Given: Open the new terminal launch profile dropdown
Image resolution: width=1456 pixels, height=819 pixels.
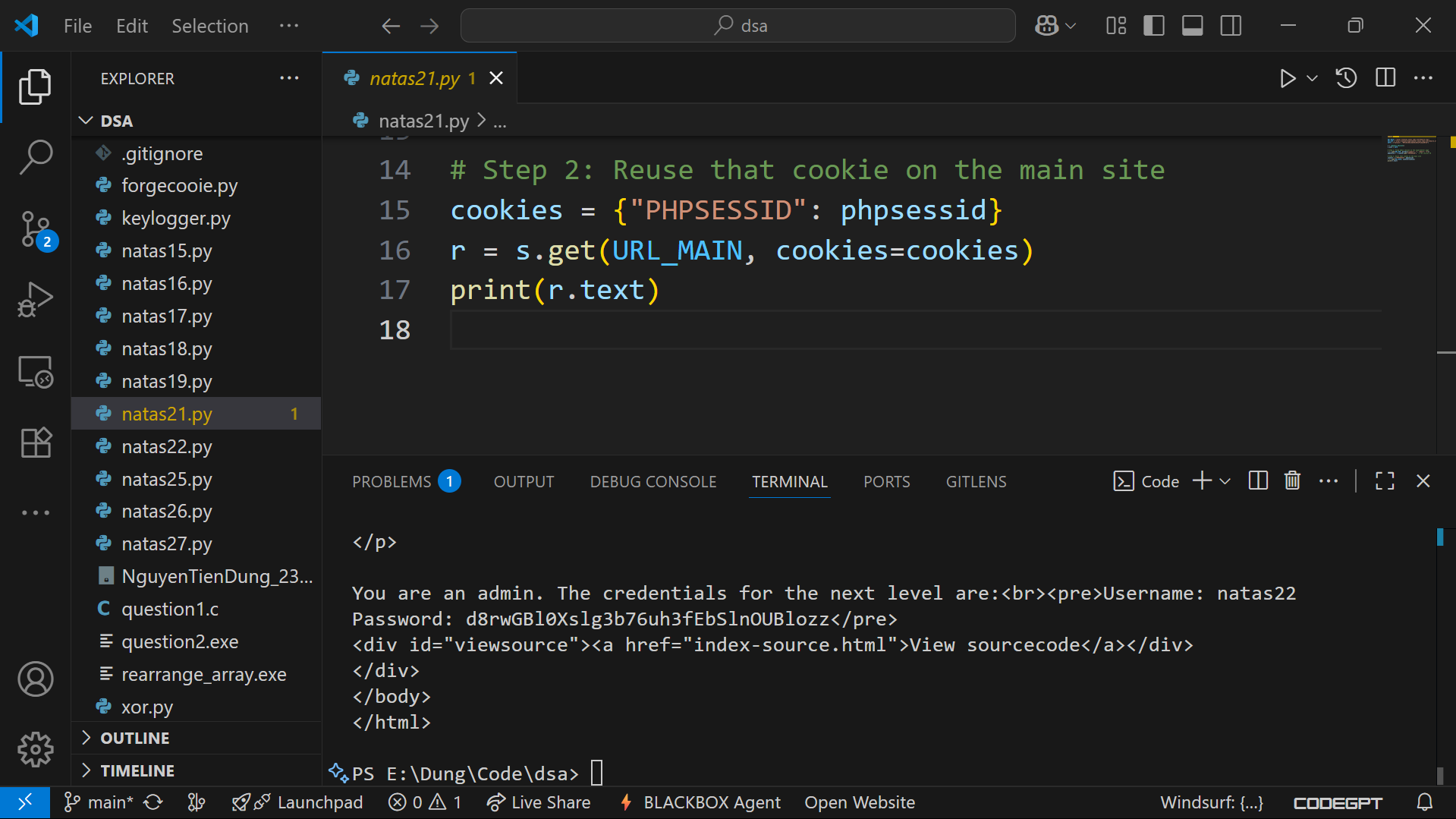Looking at the screenshot, I should tap(1225, 481).
